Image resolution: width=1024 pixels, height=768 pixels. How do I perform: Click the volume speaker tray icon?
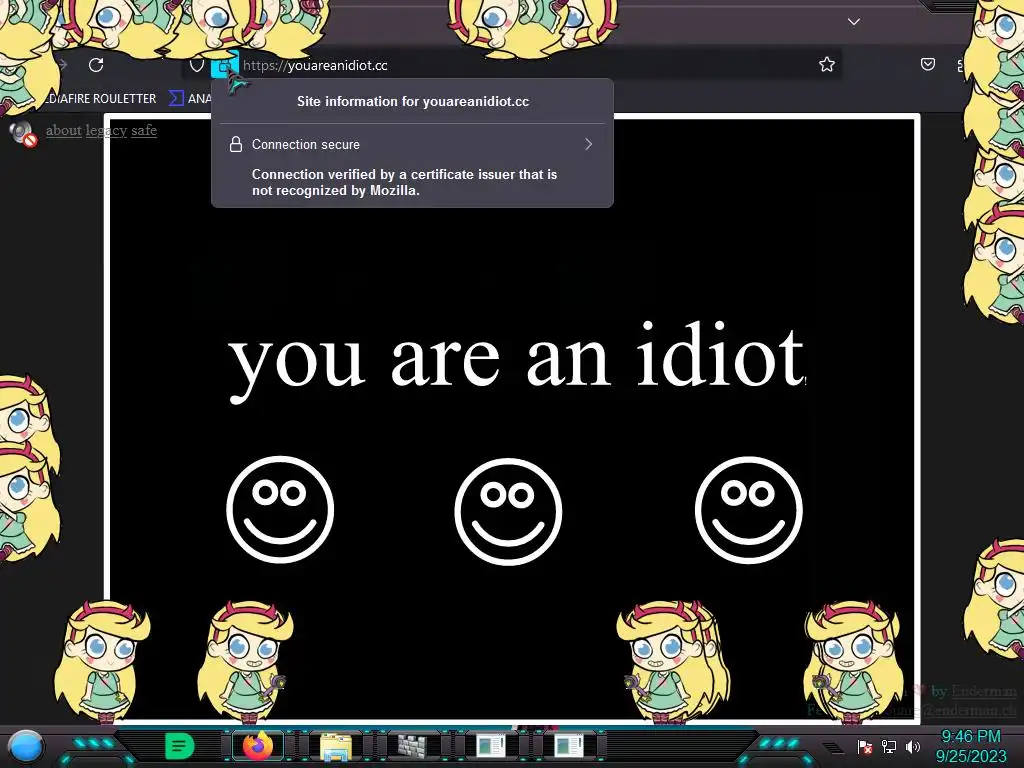pos(912,746)
